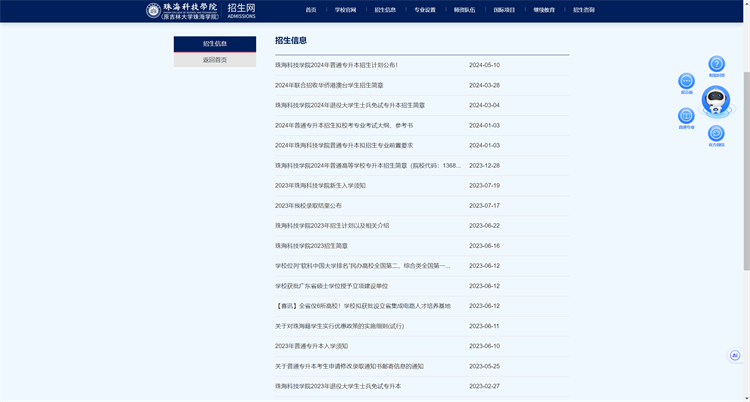Click the 返回首页 sidebar button
Viewport: 750px width, 402px height.
coord(215,60)
